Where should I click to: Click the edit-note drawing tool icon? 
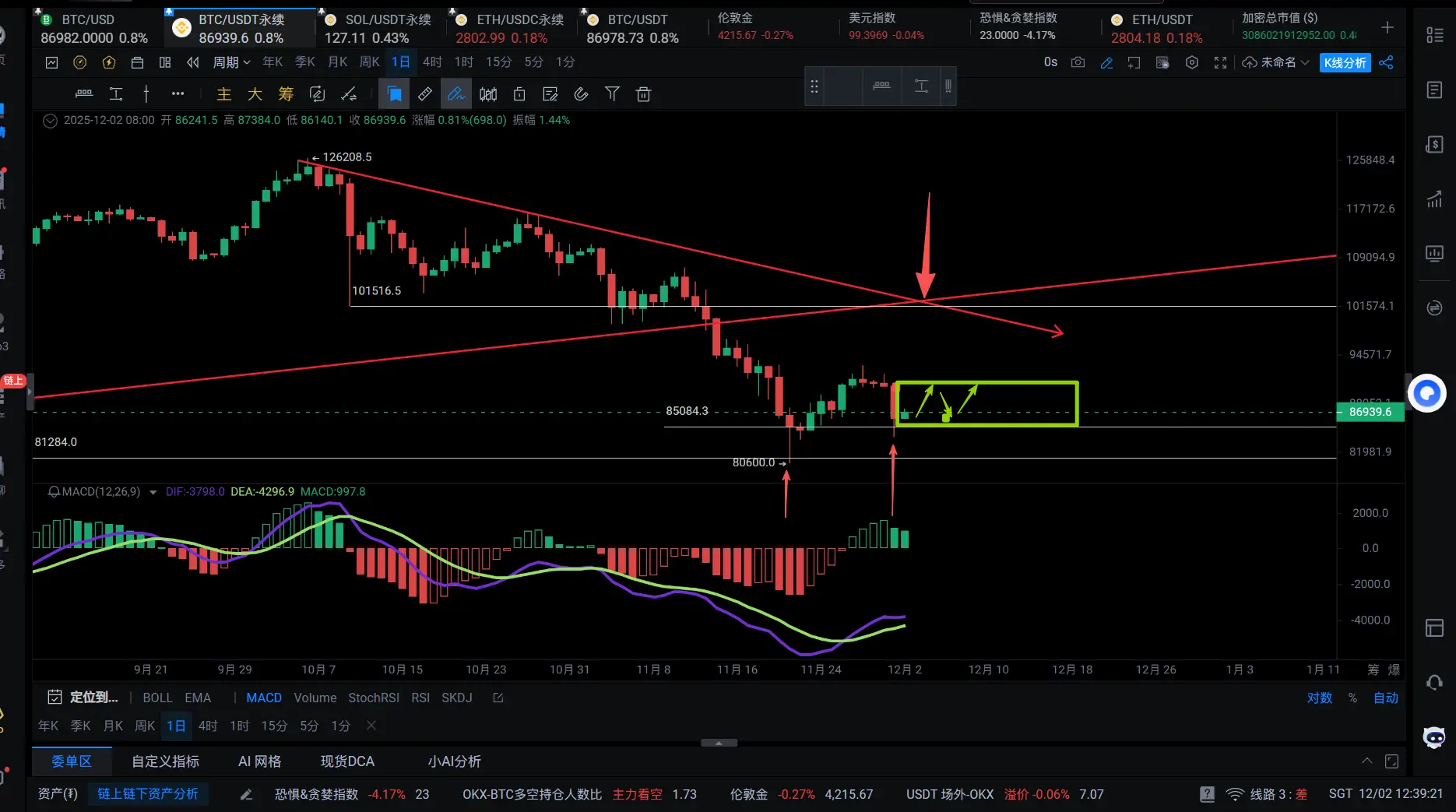tap(550, 94)
